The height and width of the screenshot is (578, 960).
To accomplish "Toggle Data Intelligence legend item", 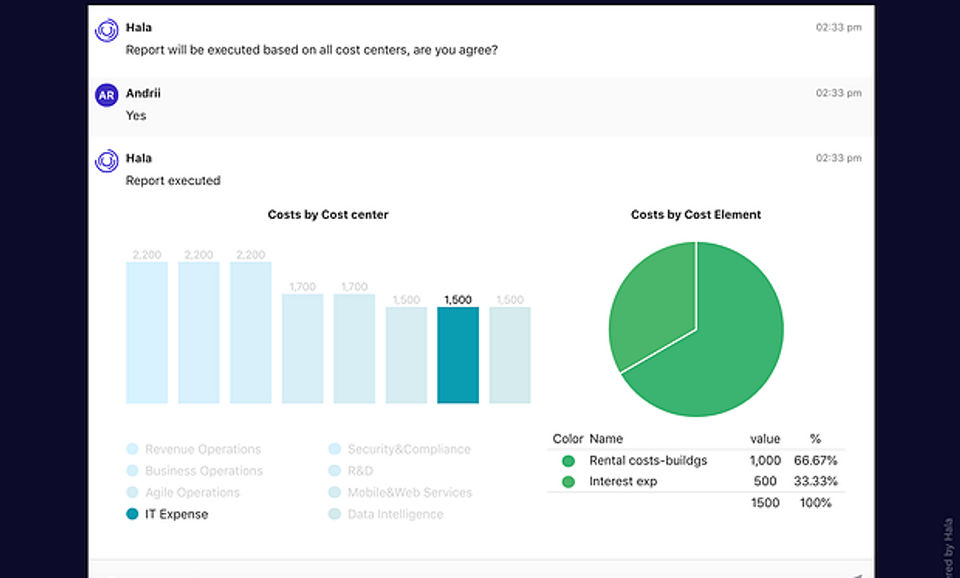I will pyautogui.click(x=386, y=514).
